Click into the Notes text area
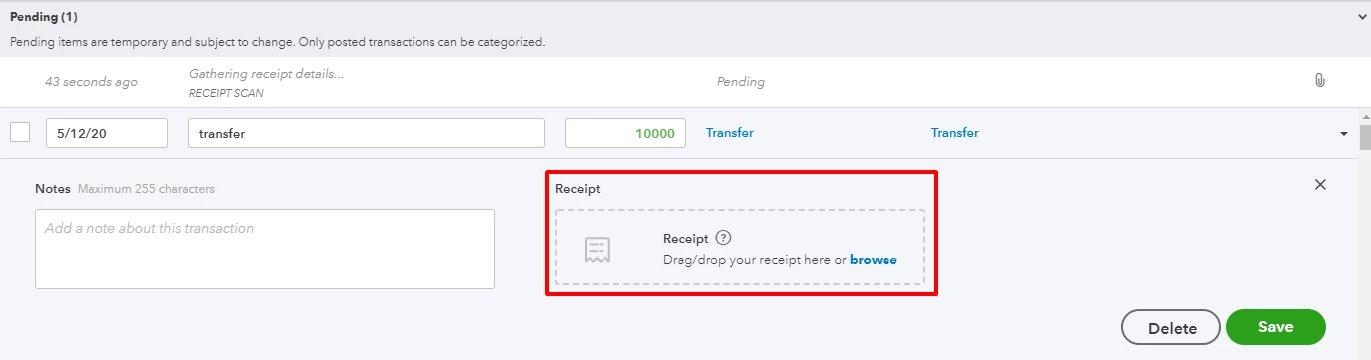Screen dimensions: 1371x360 point(265,249)
